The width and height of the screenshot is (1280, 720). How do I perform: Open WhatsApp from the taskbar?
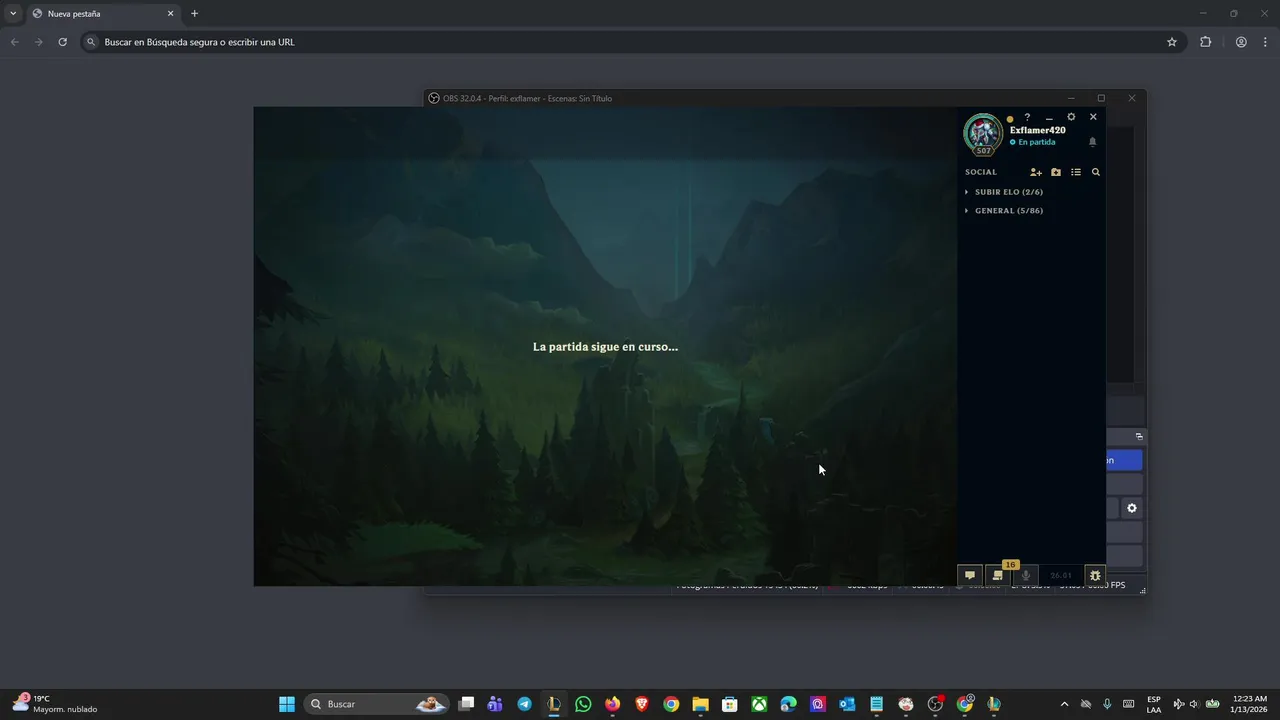pos(583,704)
